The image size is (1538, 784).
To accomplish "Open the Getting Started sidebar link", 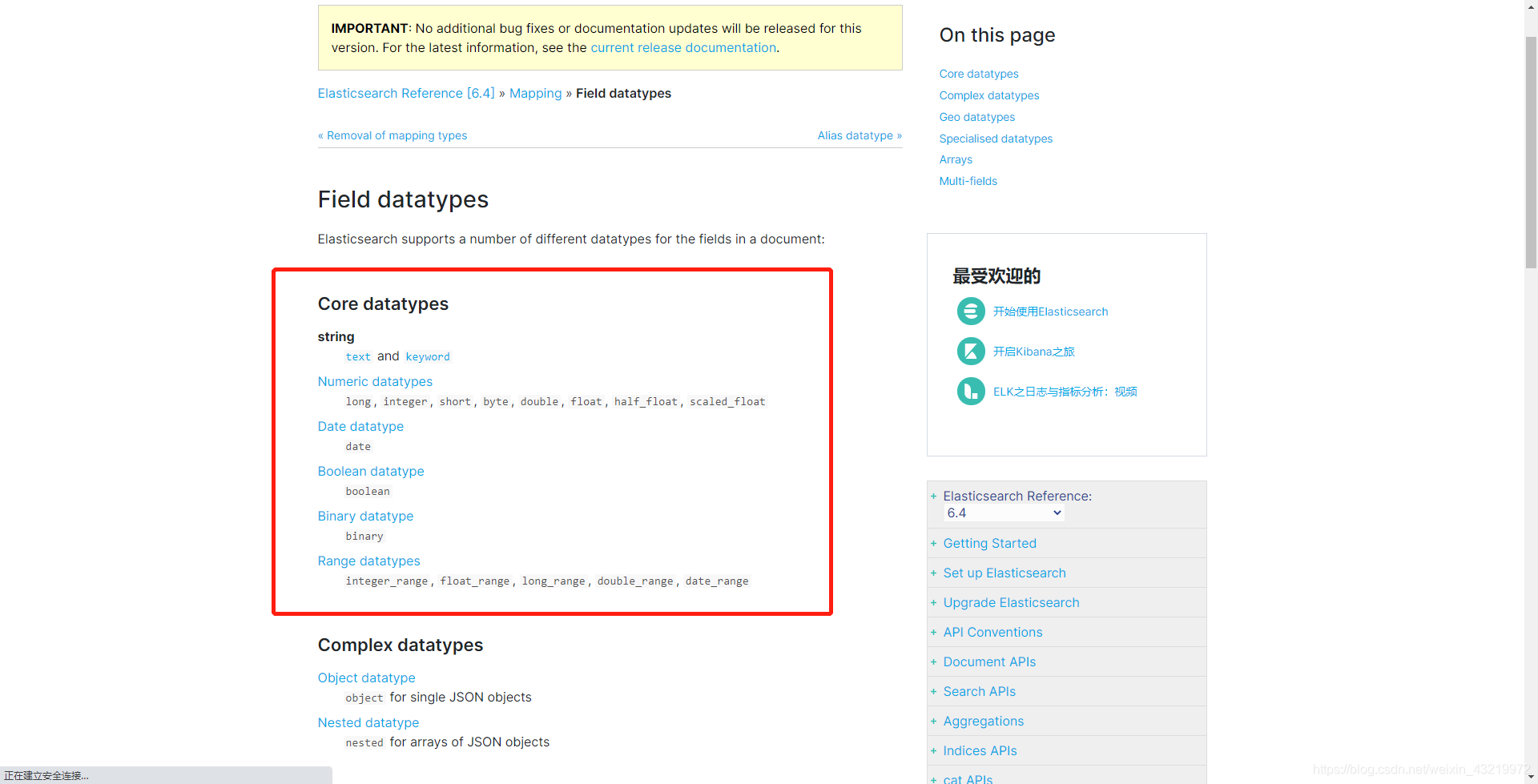I will click(x=989, y=543).
